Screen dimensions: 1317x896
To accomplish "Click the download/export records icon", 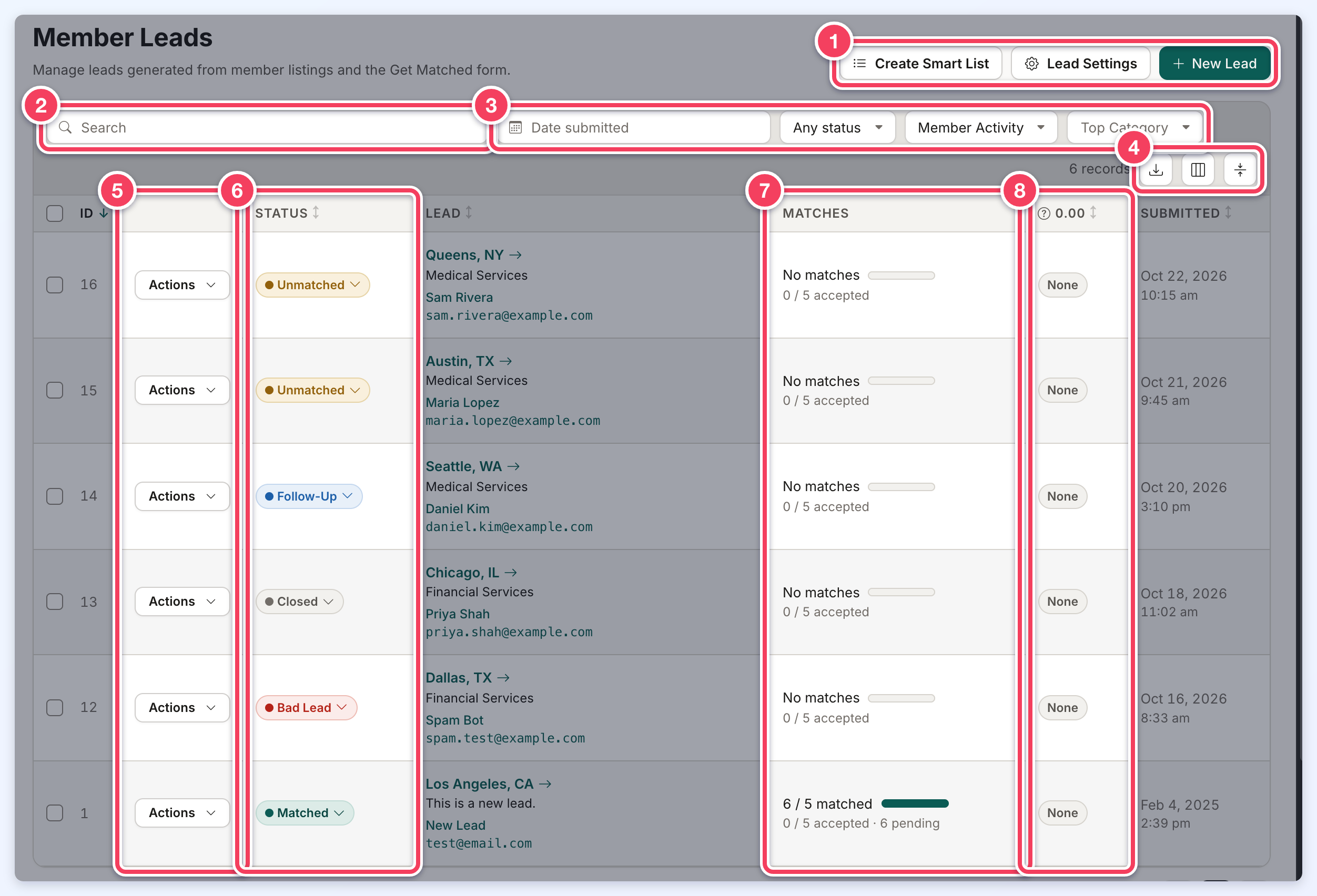I will coord(1156,170).
